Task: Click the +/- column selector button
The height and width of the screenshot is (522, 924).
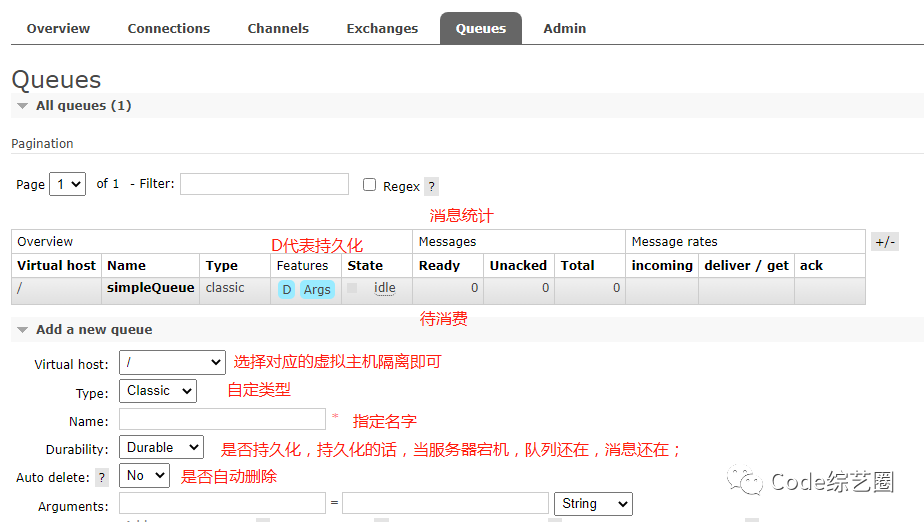Action: tap(885, 242)
